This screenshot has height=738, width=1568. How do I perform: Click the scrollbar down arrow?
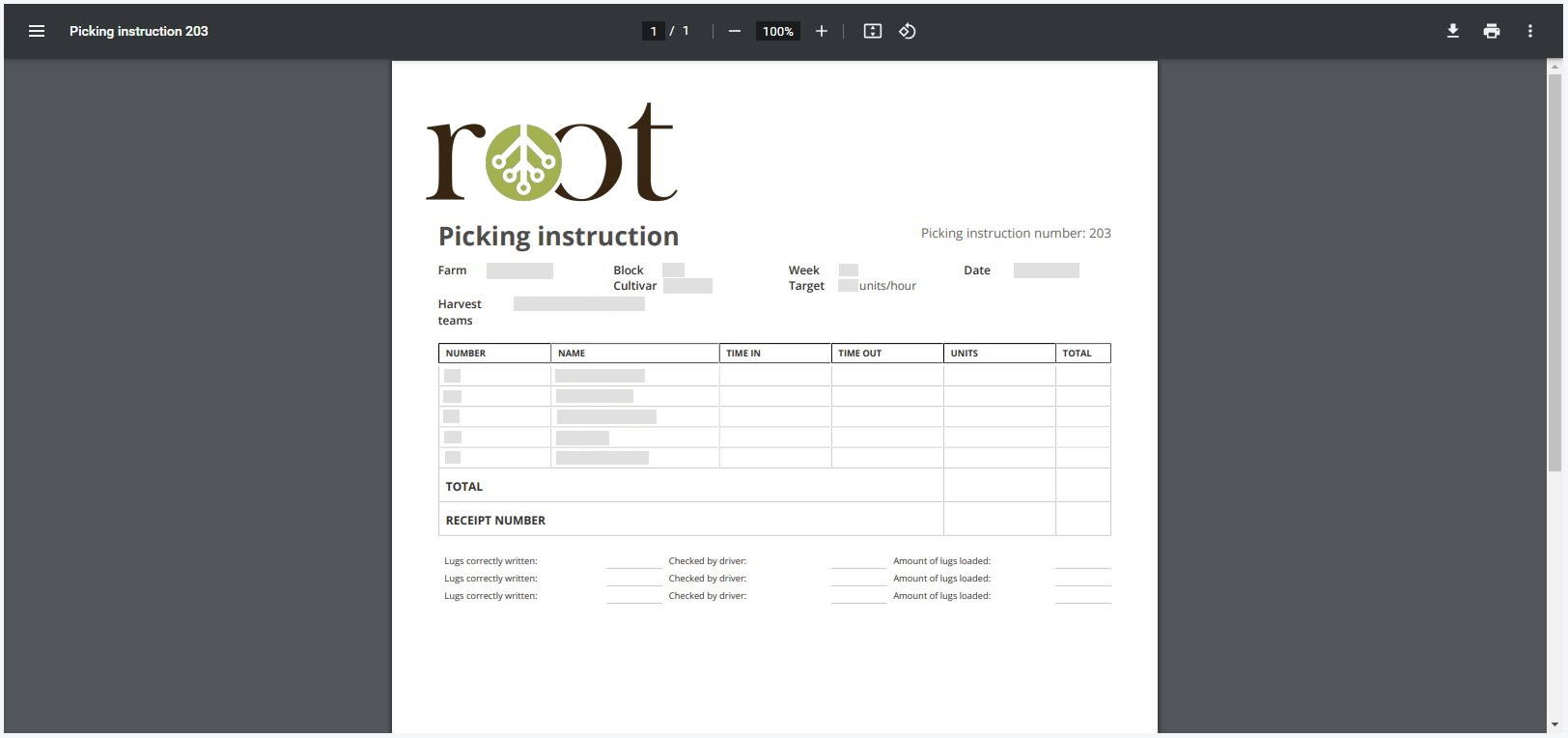click(1554, 724)
